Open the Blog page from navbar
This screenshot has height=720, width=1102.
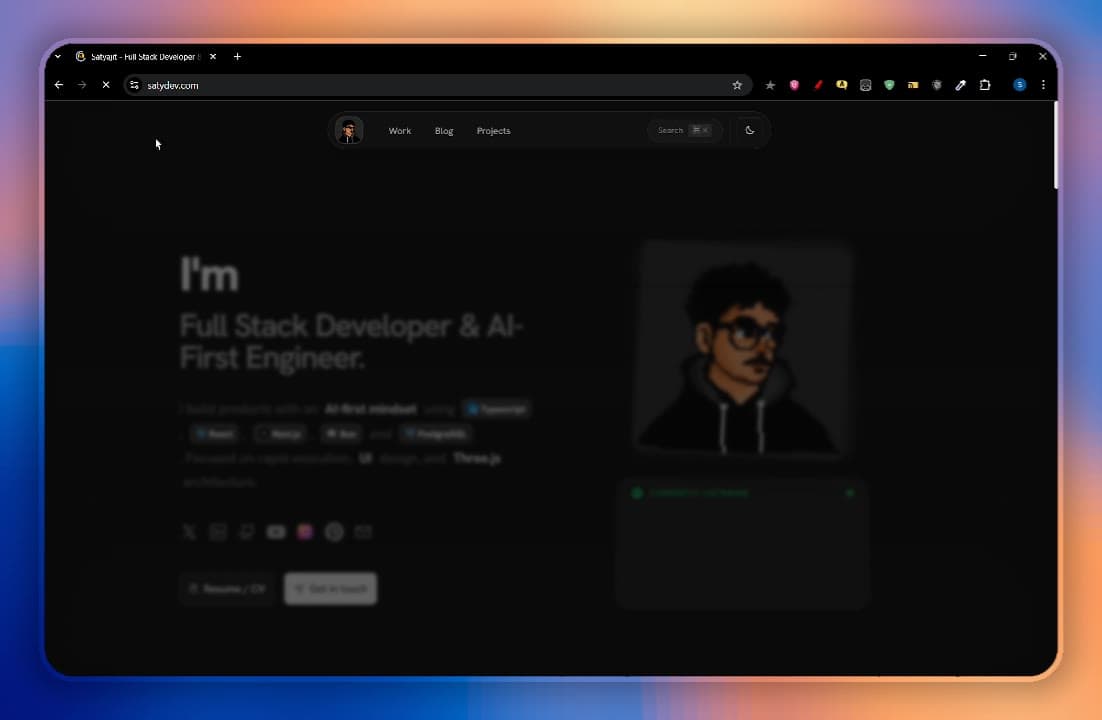point(444,131)
